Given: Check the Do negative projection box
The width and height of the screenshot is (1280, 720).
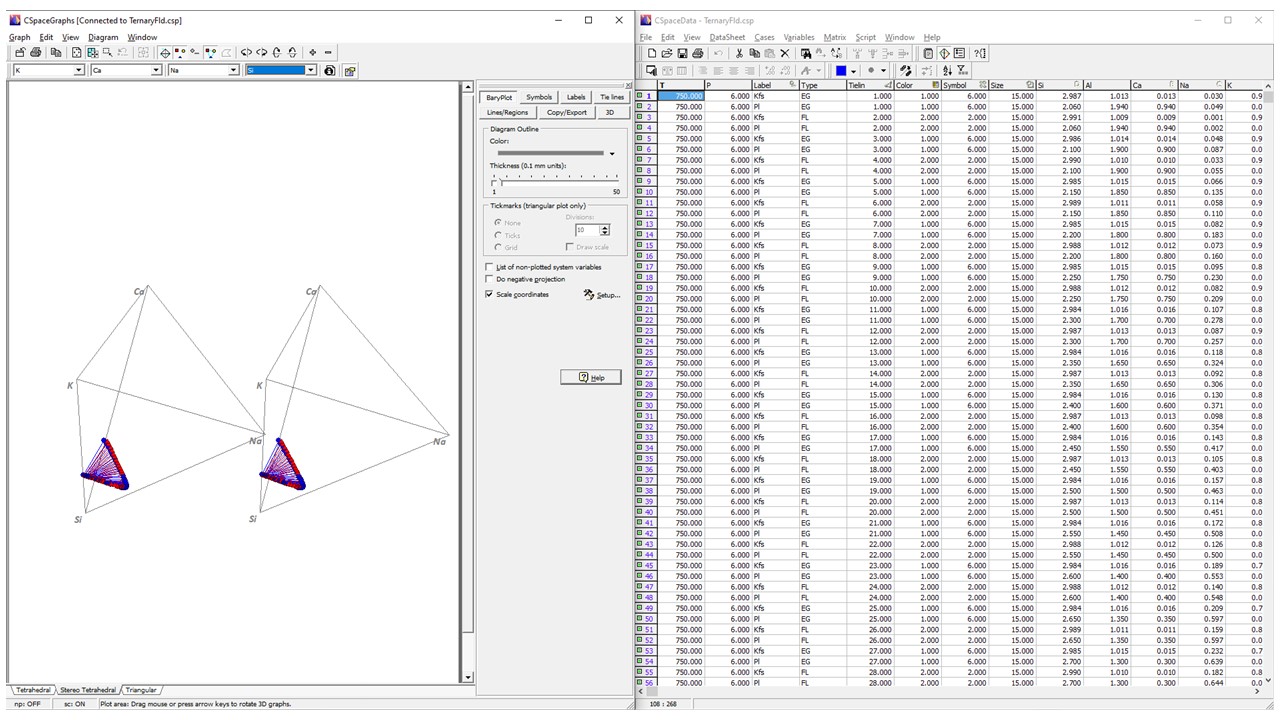Looking at the screenshot, I should [489, 280].
